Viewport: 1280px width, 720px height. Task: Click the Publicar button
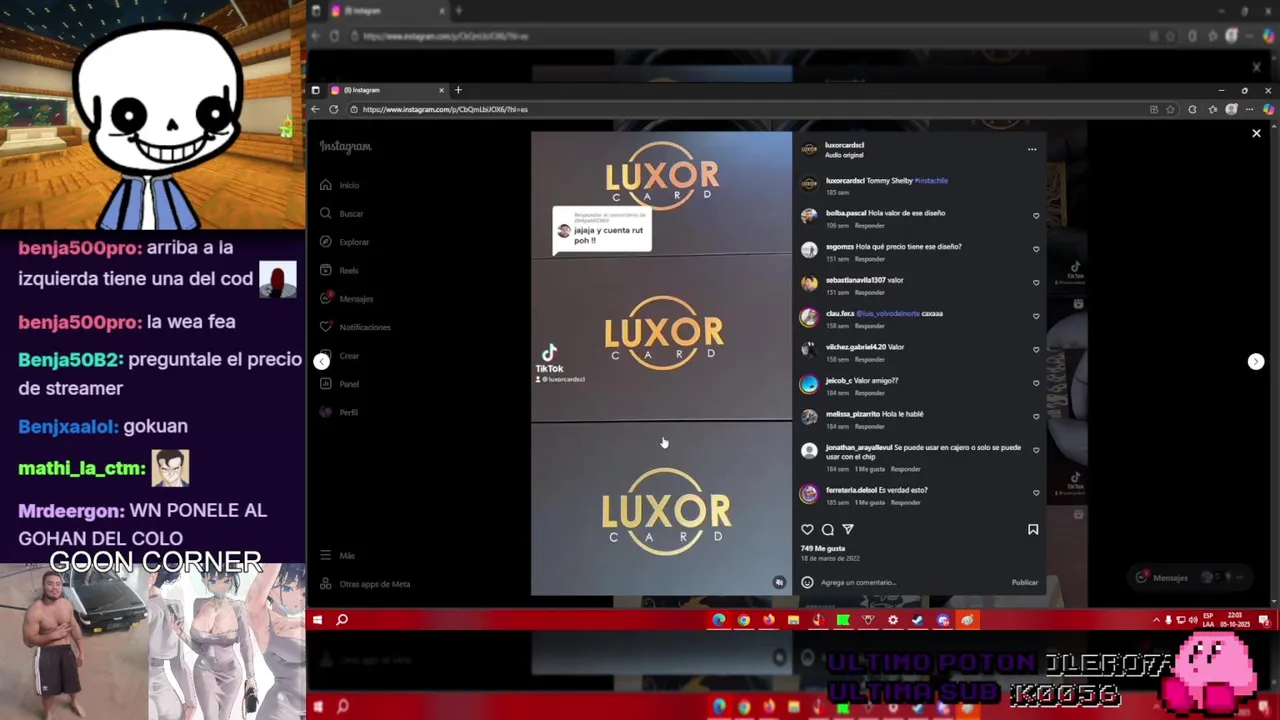pos(1024,582)
